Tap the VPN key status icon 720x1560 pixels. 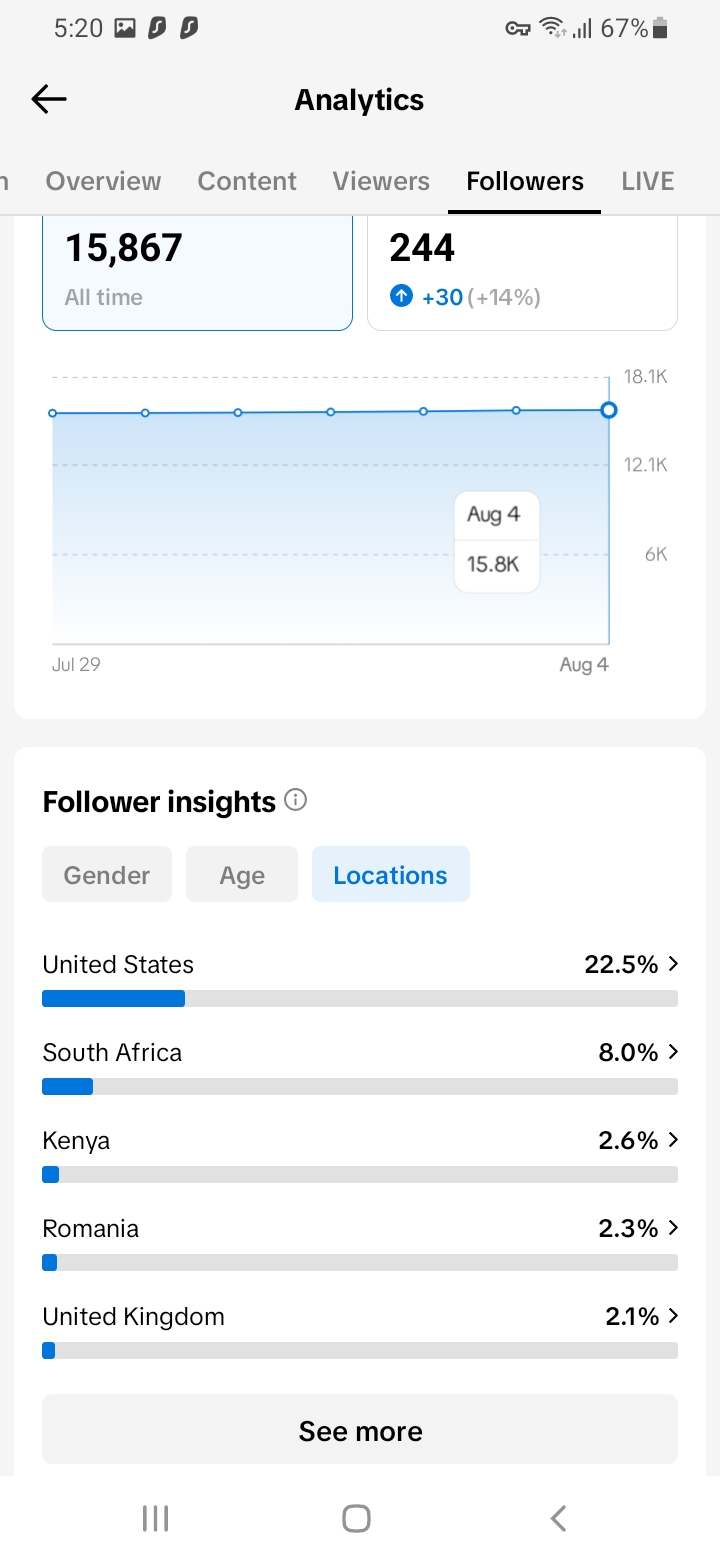pyautogui.click(x=517, y=29)
